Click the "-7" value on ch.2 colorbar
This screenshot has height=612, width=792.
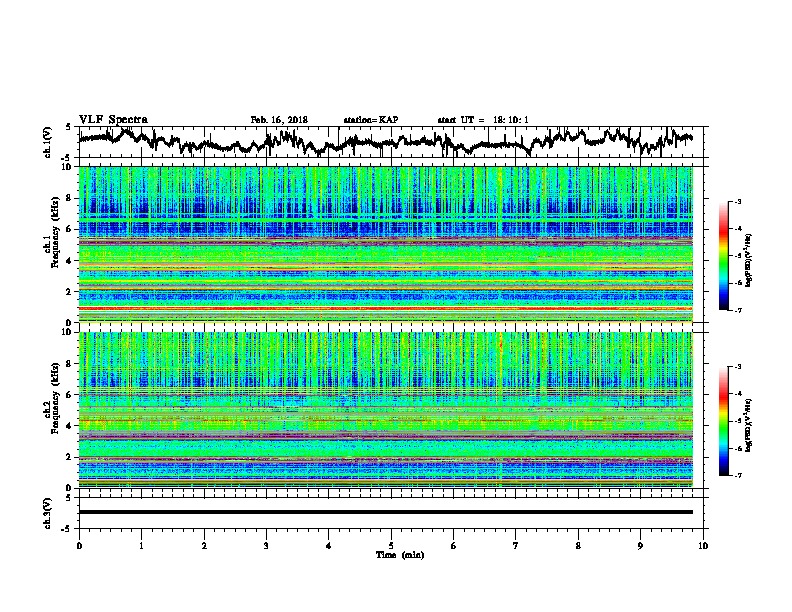pyautogui.click(x=738, y=475)
